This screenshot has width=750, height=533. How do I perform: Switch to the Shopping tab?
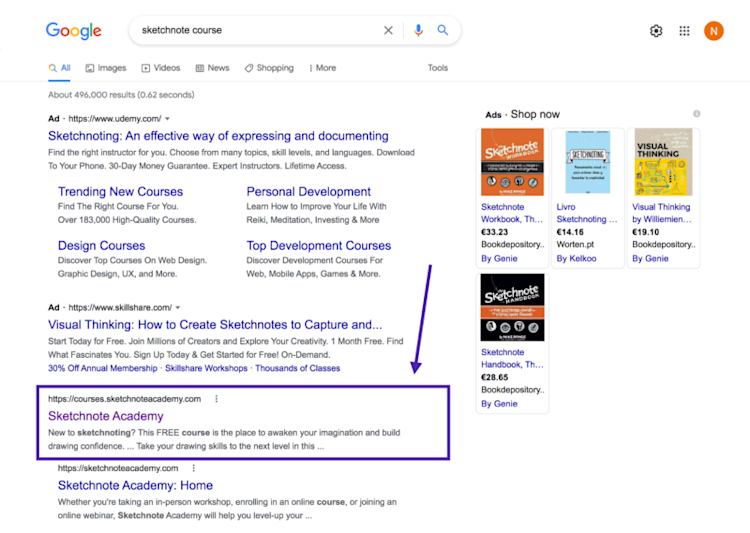point(269,68)
